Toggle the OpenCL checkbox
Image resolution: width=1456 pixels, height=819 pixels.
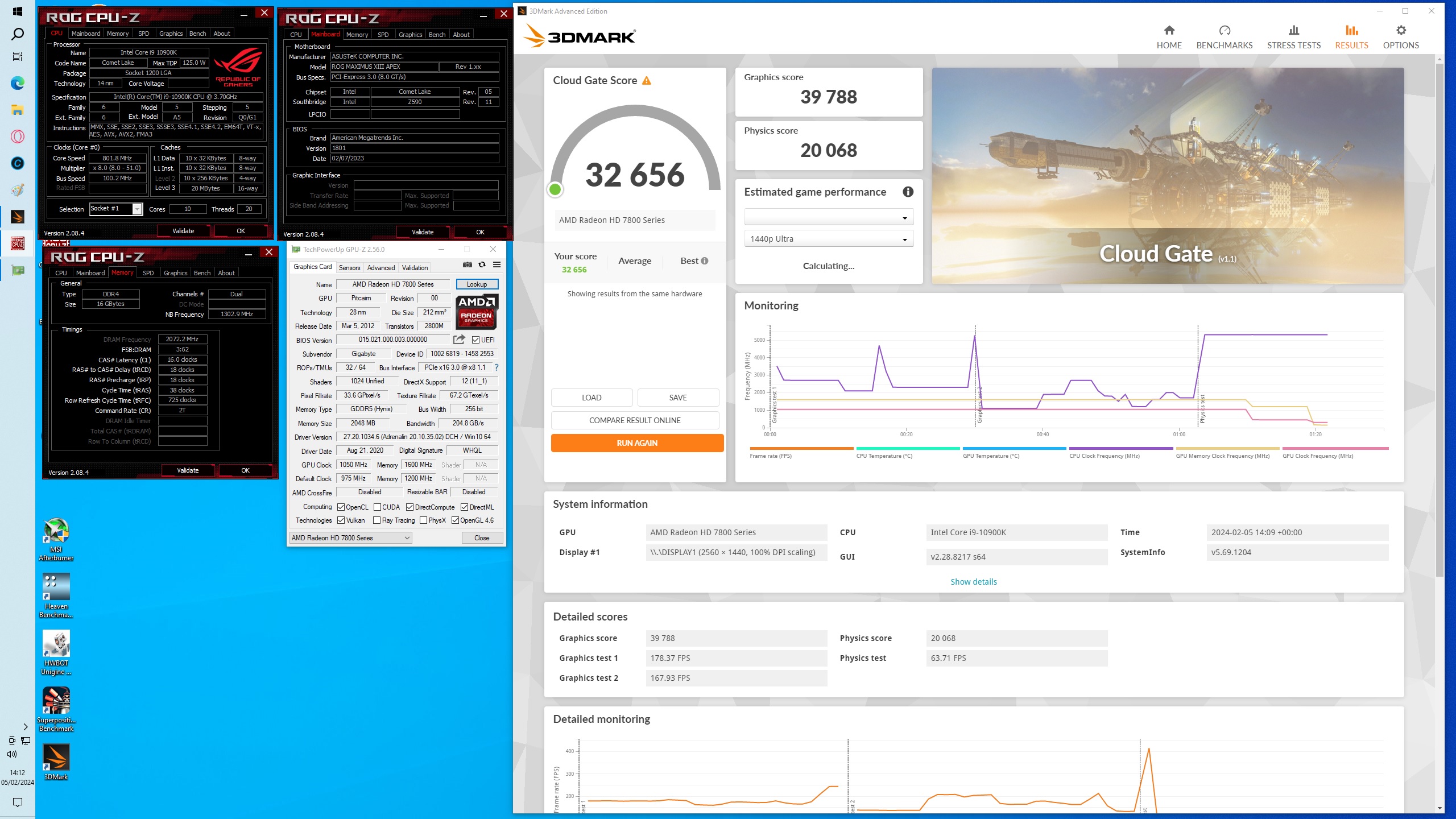pos(341,507)
